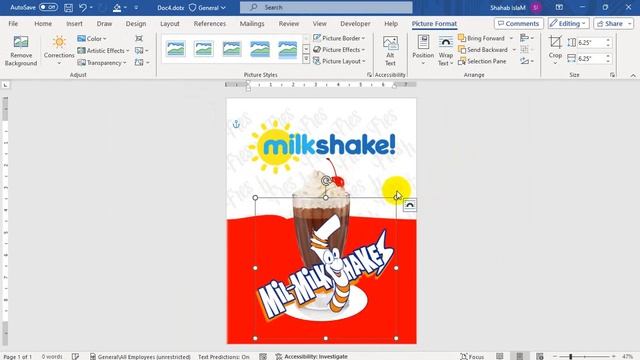This screenshot has height=360, width=640.
Task: Click the Search box in title bar
Action: [326, 7]
